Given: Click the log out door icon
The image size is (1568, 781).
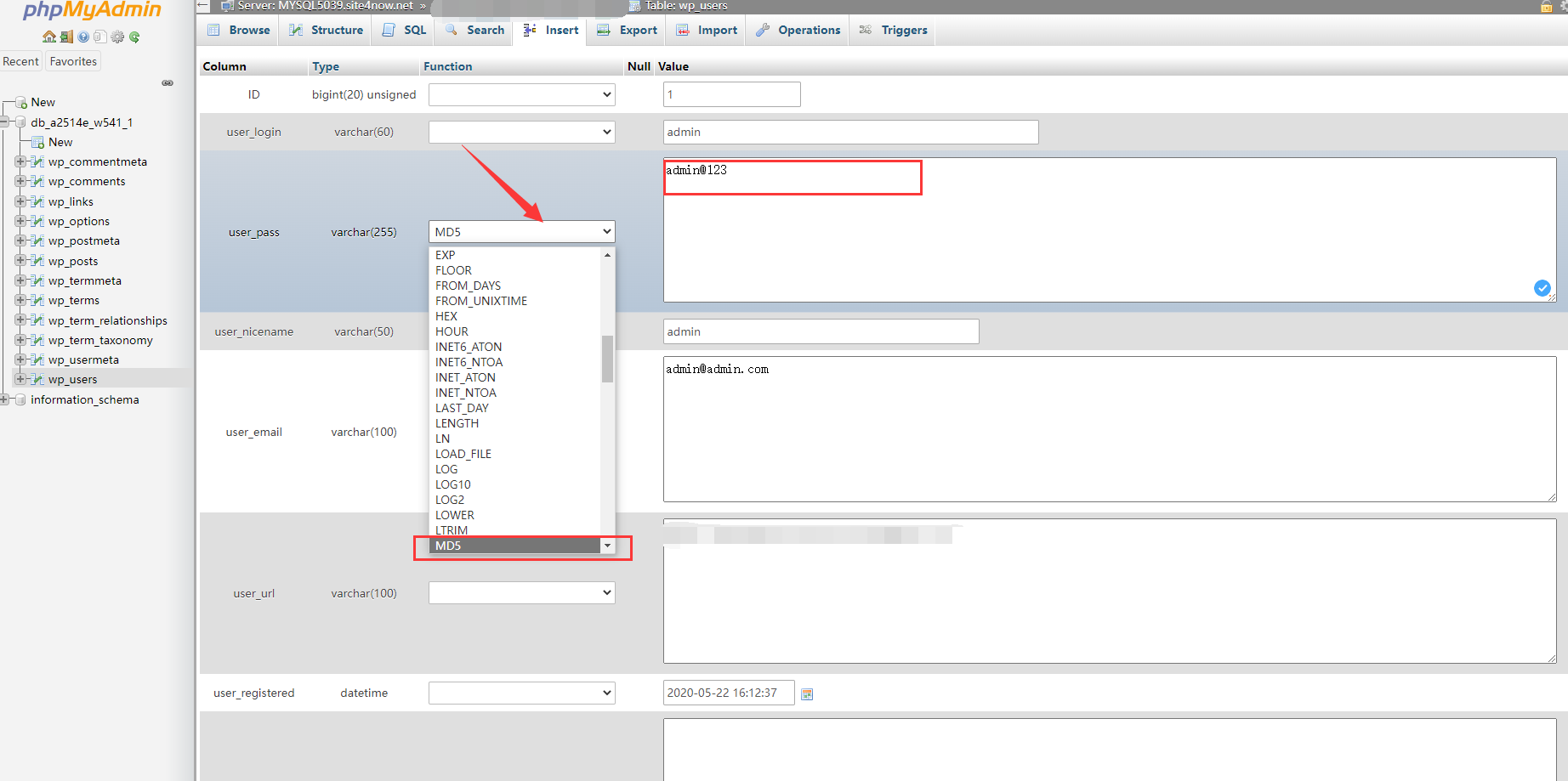Looking at the screenshot, I should point(66,37).
